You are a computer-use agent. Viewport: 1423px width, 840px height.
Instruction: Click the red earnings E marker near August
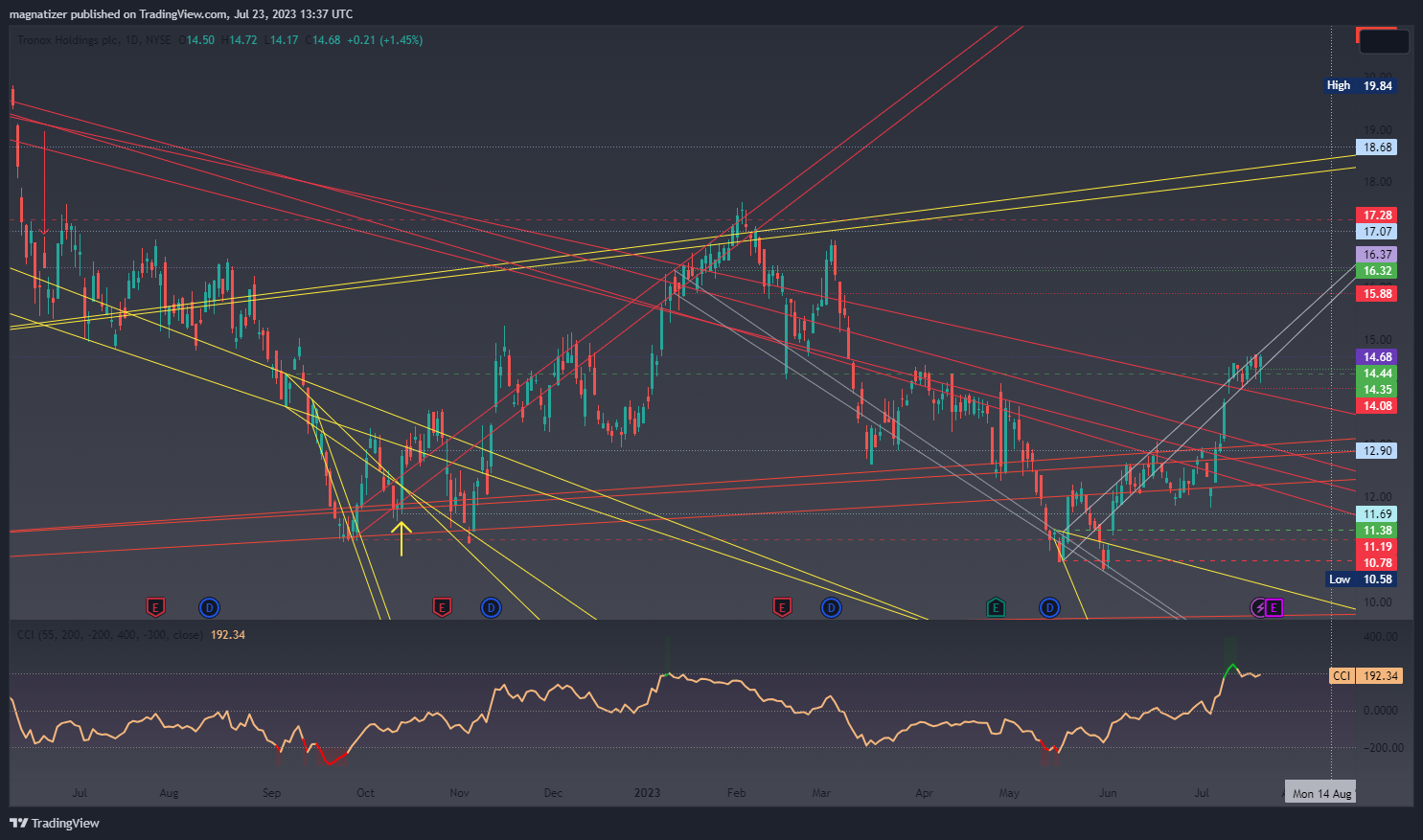[x=155, y=607]
